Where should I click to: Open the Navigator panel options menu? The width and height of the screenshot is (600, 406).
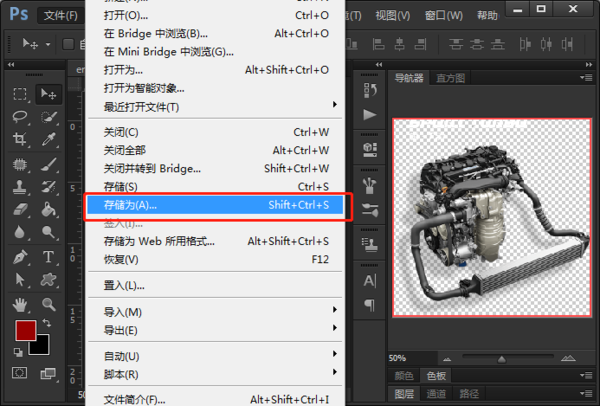pyautogui.click(x=590, y=78)
